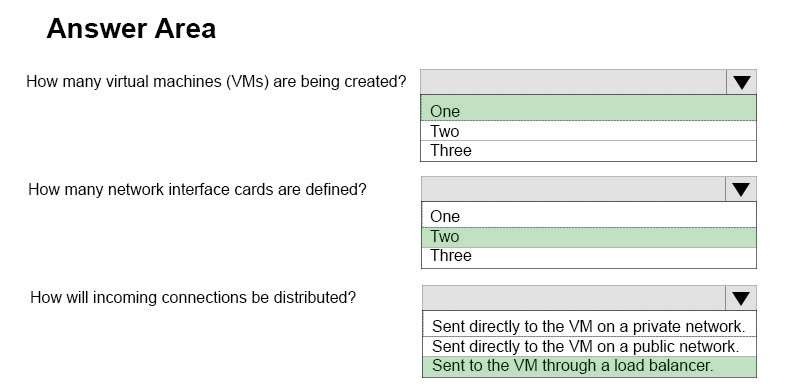This screenshot has height=389, width=787.
Task: Click the black triangle beside VM count box
Action: [x=741, y=83]
